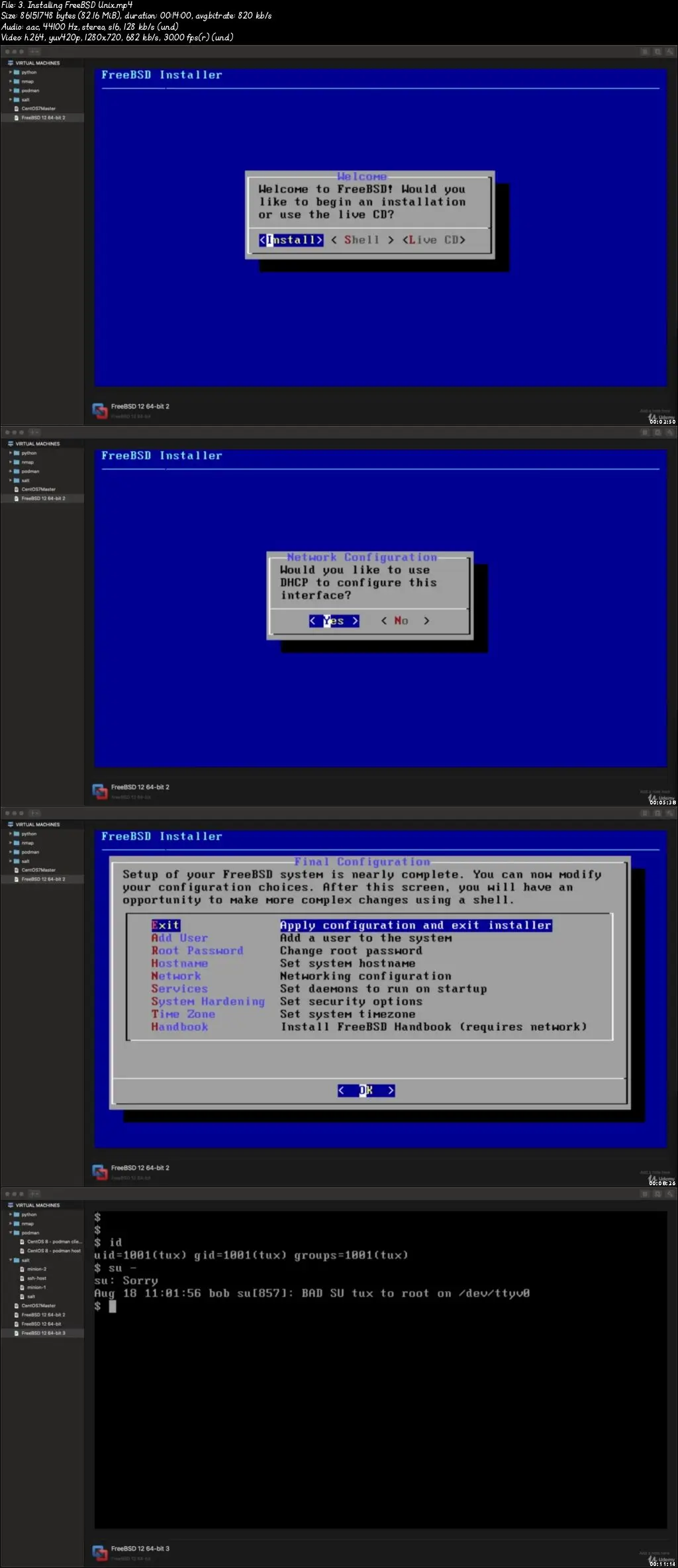This screenshot has width=678, height=1568.
Task: Expand the python folder in the Welcome frame
Action: pos(11,72)
